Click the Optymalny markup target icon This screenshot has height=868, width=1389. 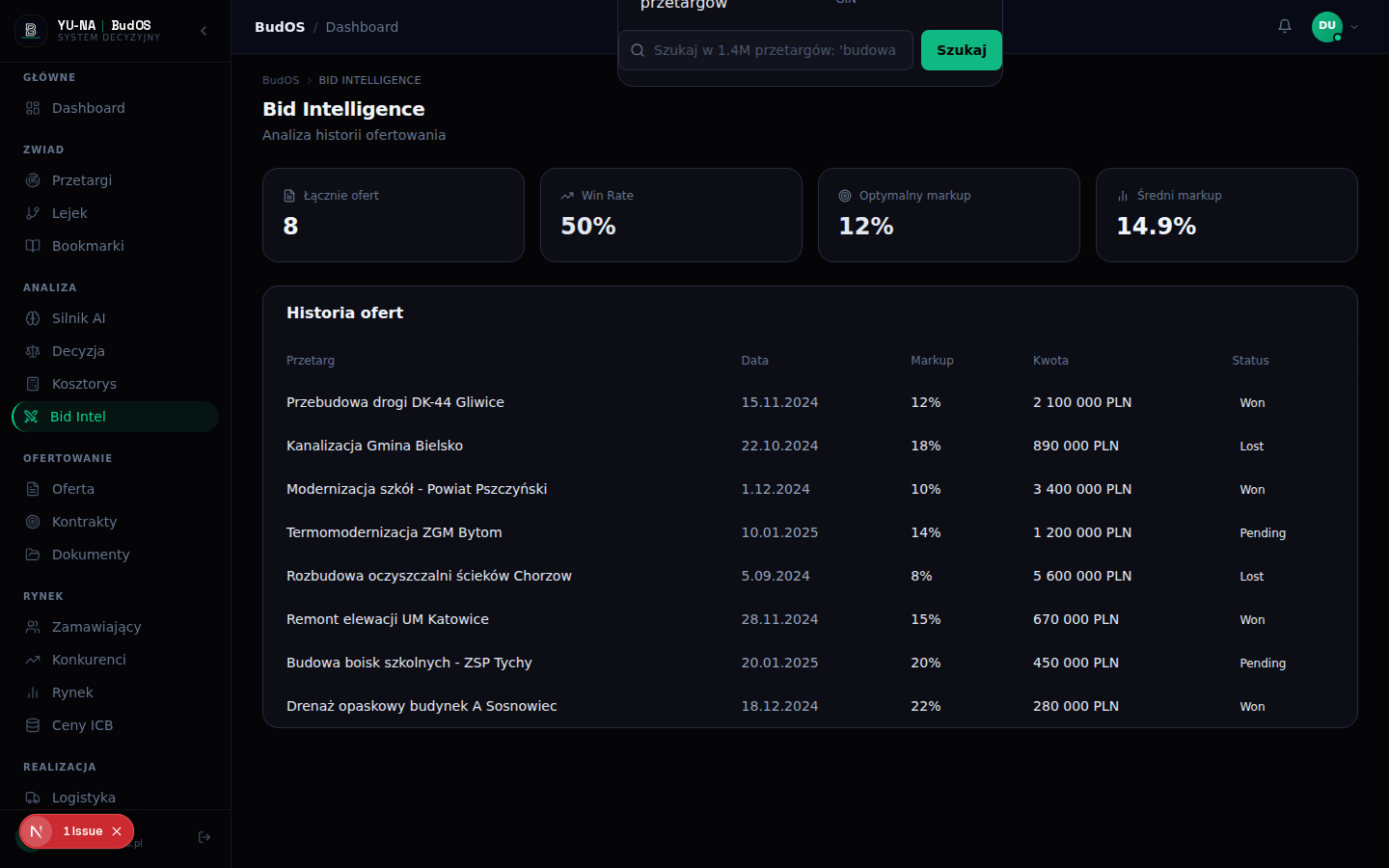[845, 196]
